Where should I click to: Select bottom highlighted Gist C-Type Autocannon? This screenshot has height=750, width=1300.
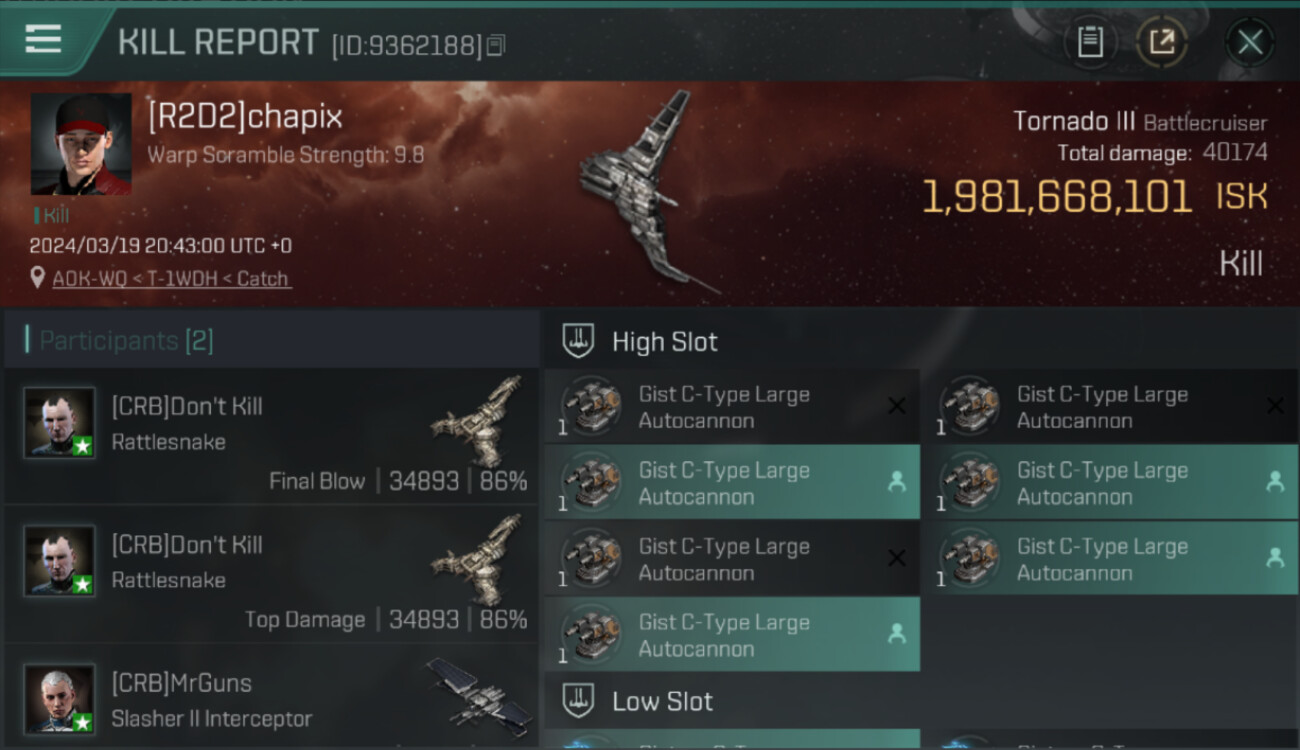coord(732,635)
